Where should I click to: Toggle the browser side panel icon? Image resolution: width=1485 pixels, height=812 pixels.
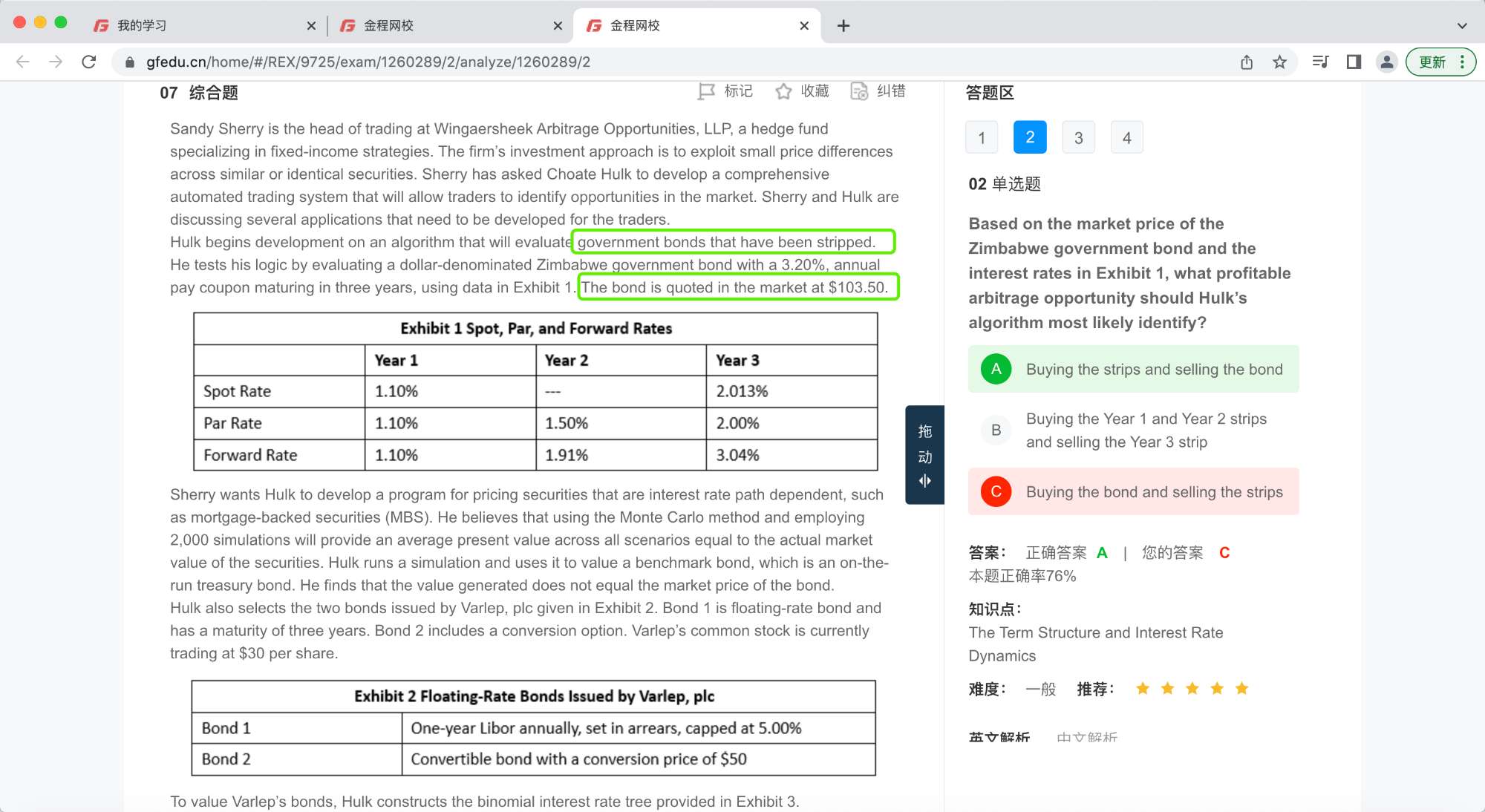pyautogui.click(x=1354, y=62)
